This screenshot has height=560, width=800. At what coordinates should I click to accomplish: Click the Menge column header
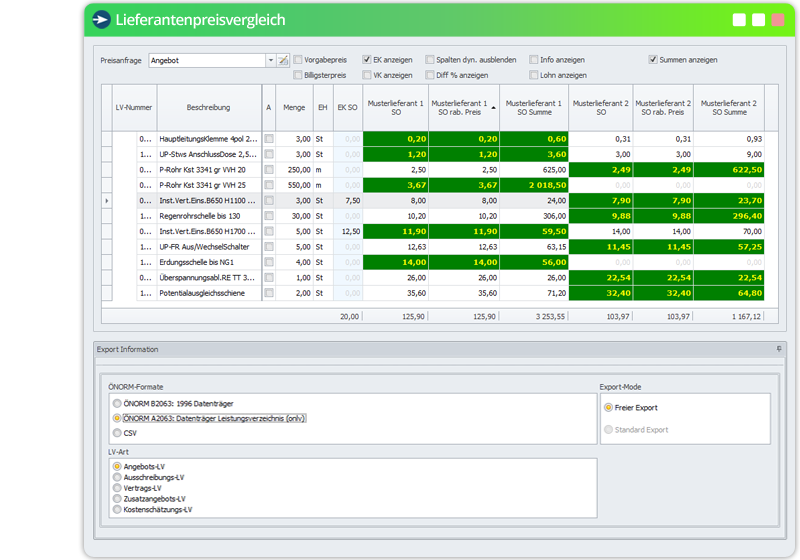click(294, 108)
